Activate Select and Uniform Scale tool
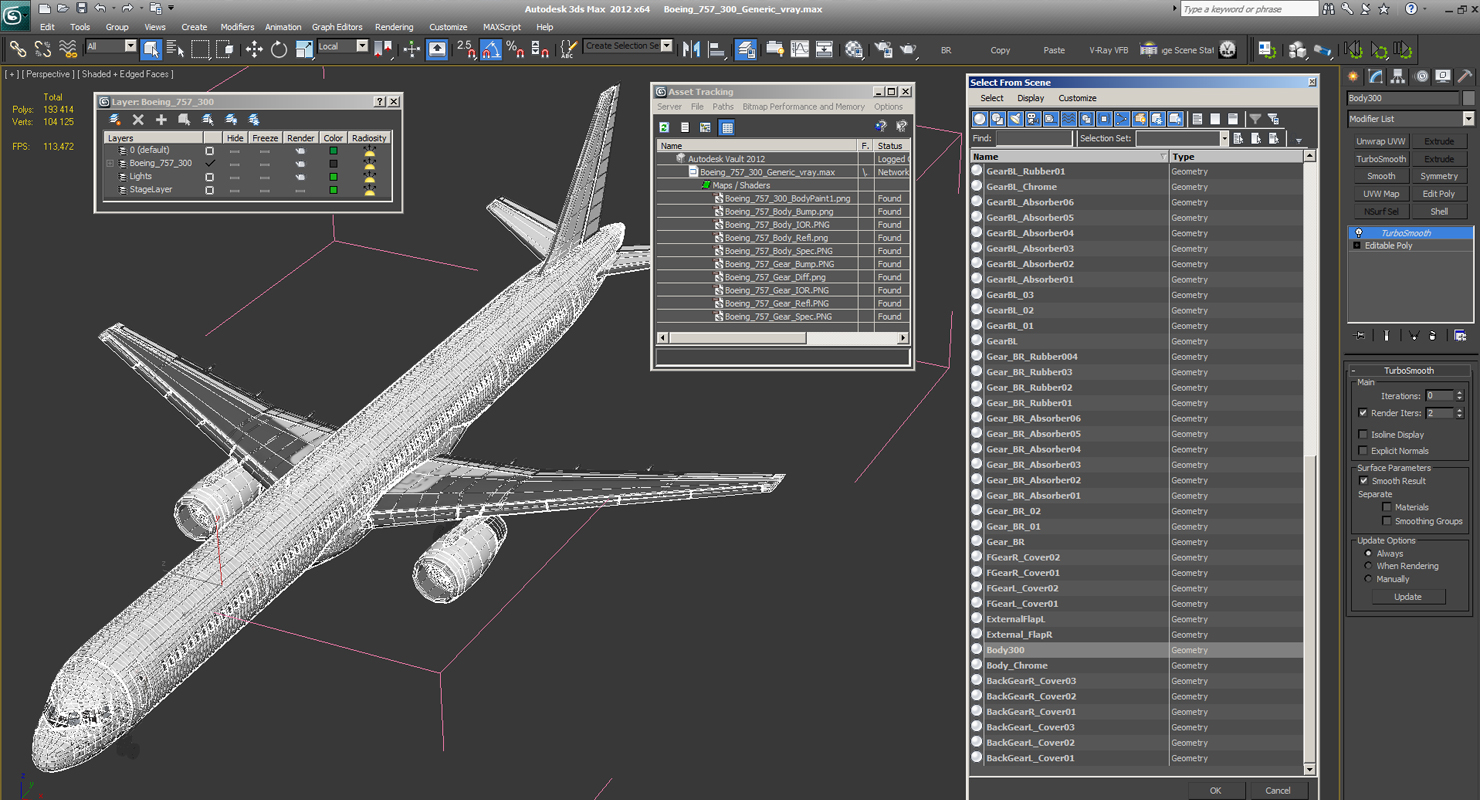 point(304,48)
